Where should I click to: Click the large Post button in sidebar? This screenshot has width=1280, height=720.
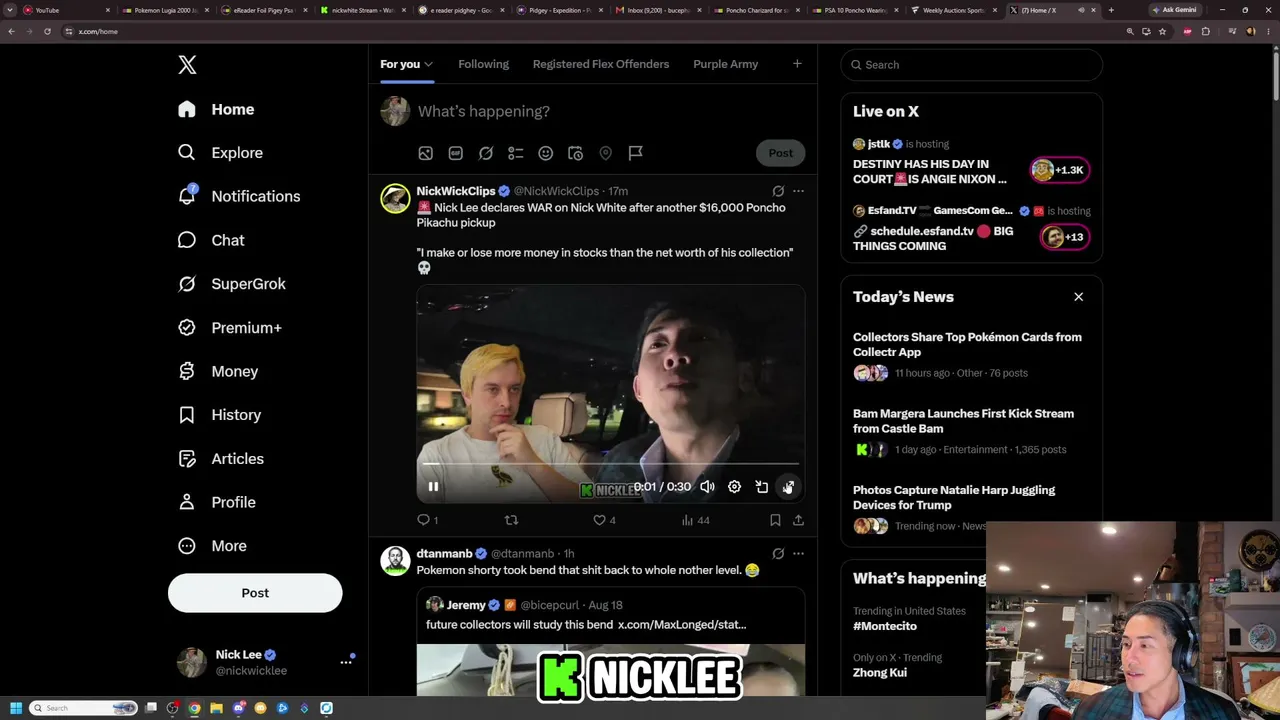(x=255, y=593)
